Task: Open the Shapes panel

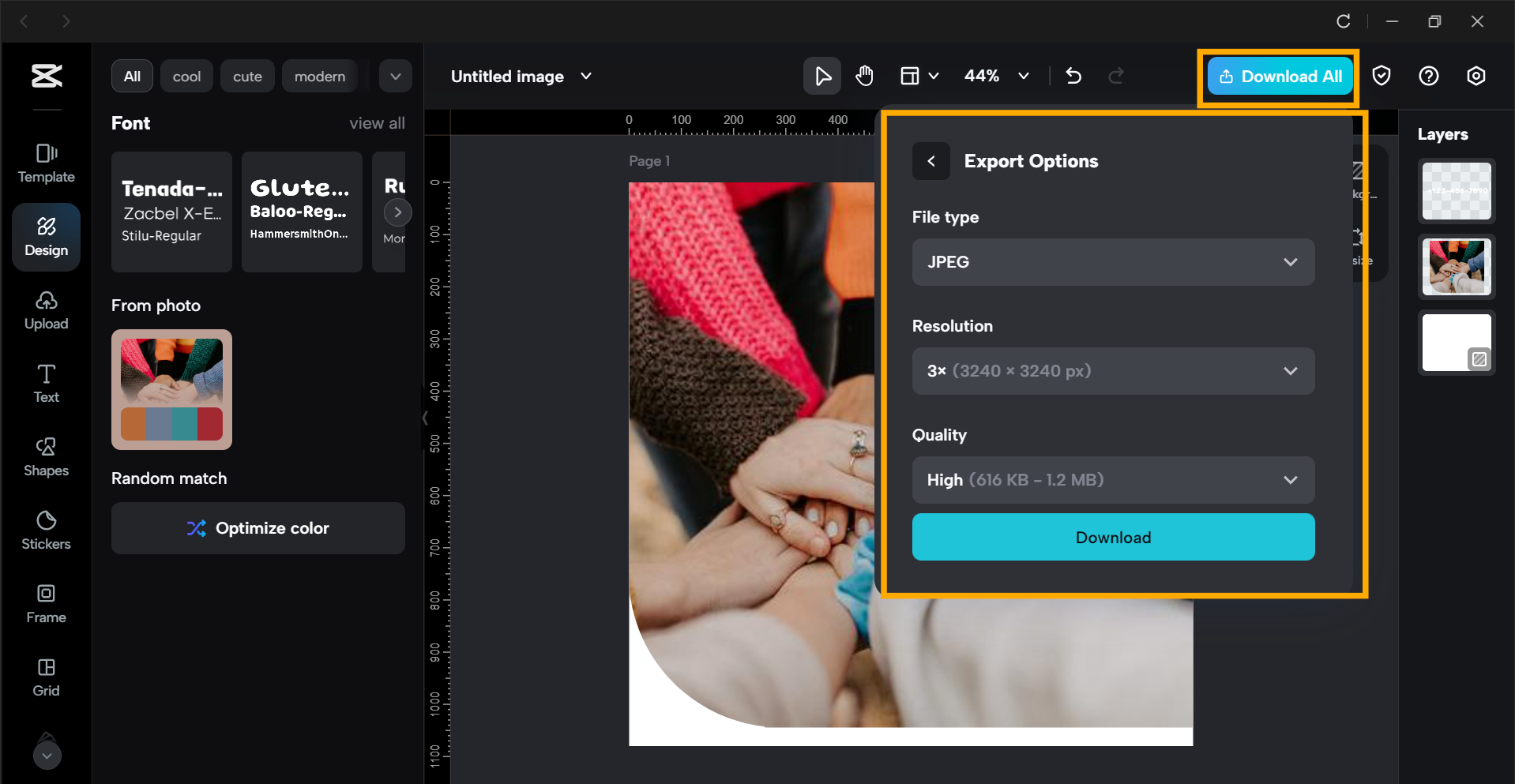Action: click(x=47, y=457)
